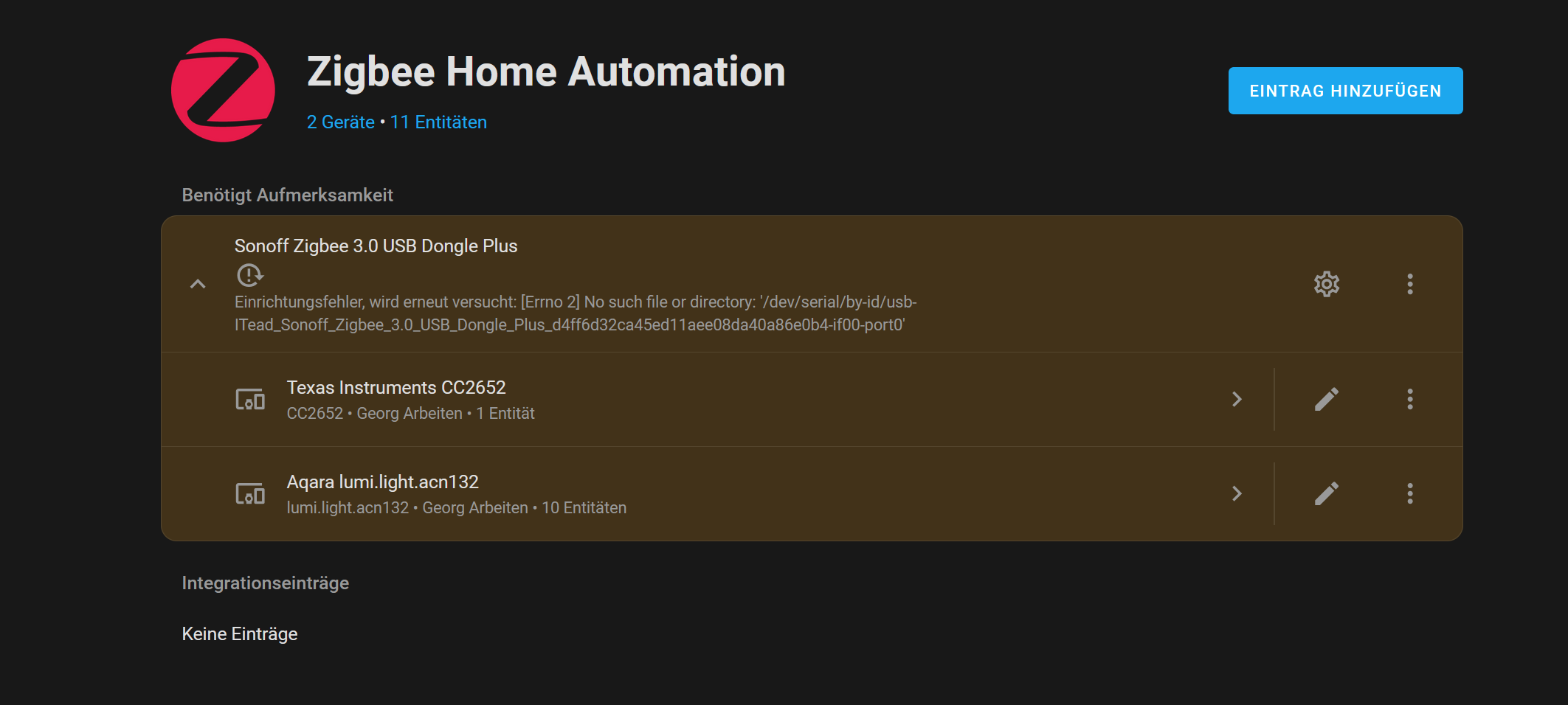Open settings gear for Sonoff Dongle
Viewport: 1568px width, 705px height.
pos(1327,284)
